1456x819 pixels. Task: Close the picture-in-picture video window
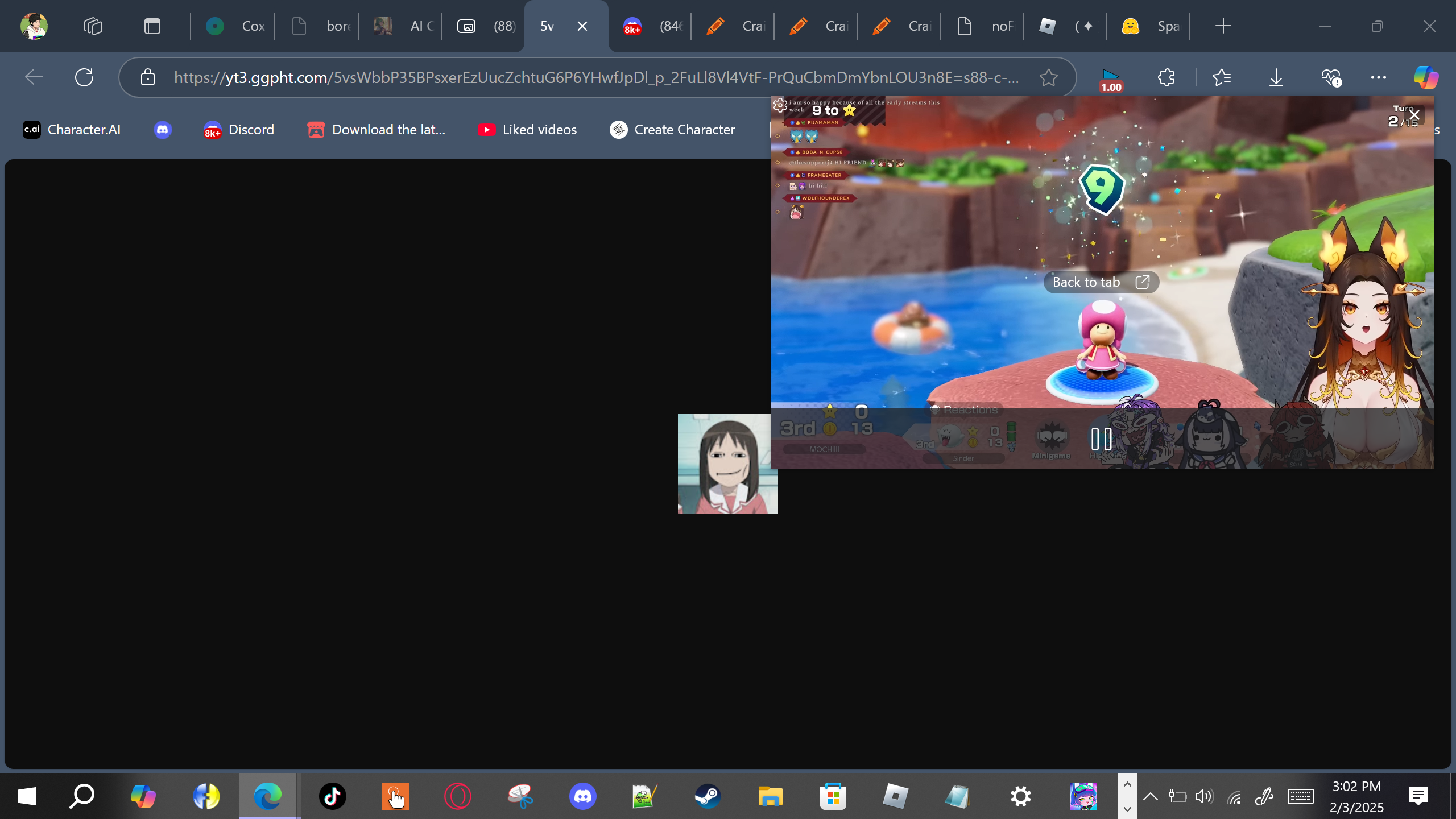click(x=1414, y=115)
